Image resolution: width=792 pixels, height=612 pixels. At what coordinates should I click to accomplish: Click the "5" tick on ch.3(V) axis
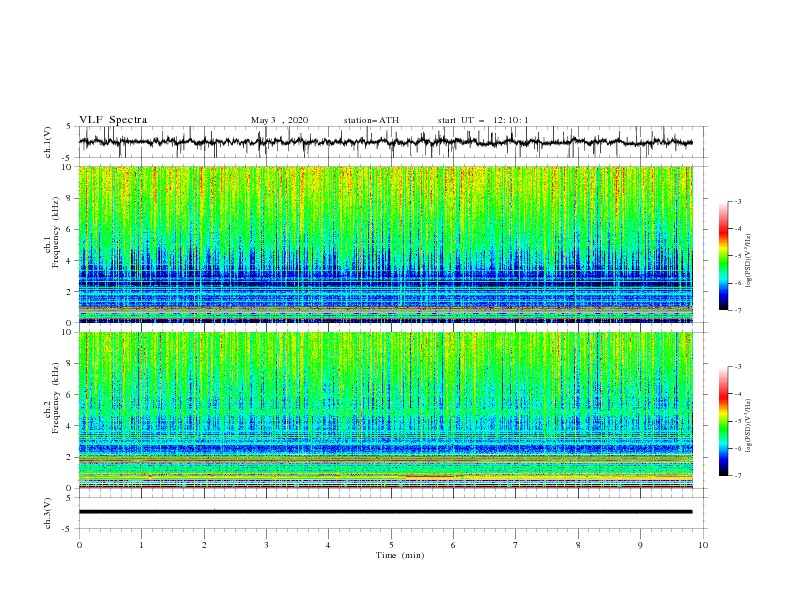(x=70, y=498)
